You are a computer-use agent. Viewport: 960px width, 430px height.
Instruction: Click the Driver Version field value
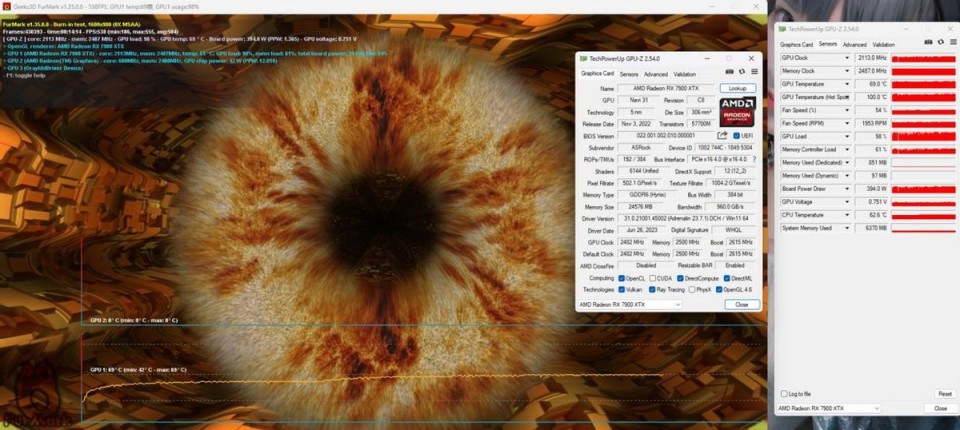686,218
